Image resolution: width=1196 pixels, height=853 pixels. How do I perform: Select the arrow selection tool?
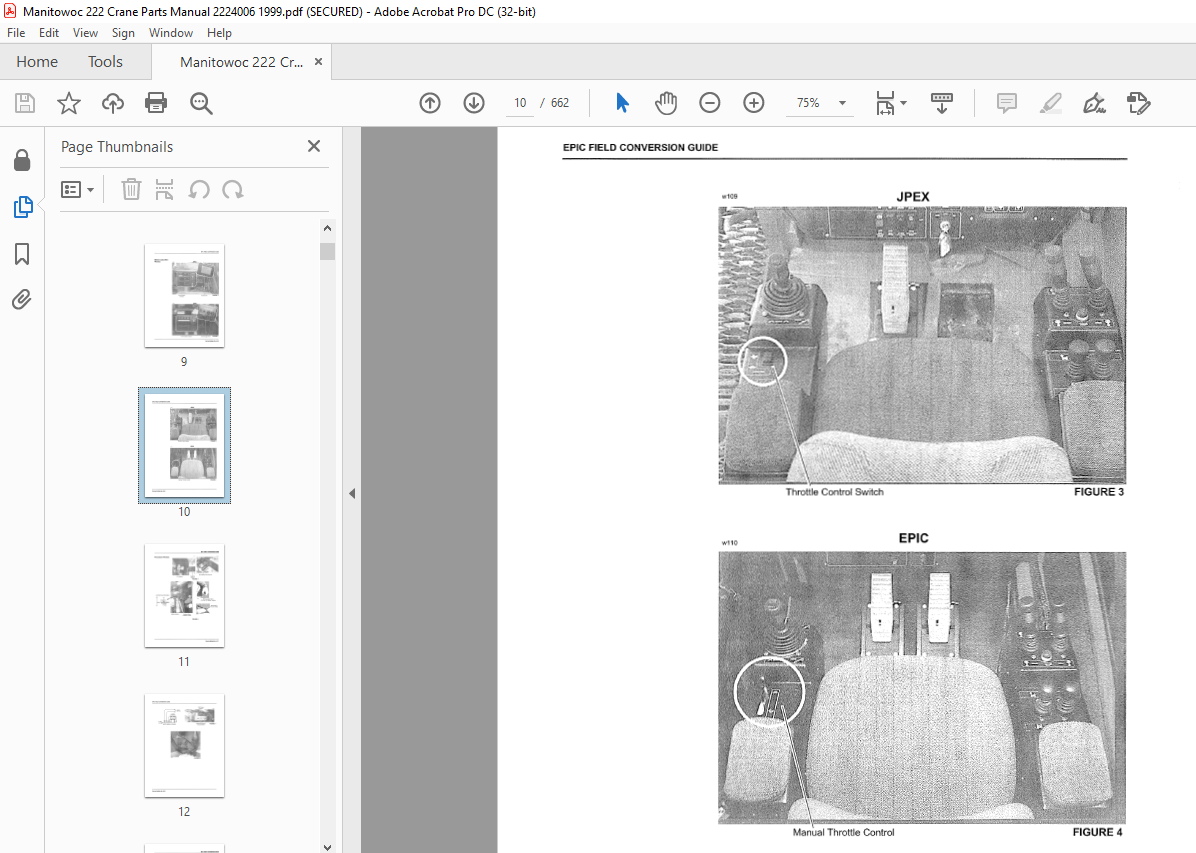[622, 103]
